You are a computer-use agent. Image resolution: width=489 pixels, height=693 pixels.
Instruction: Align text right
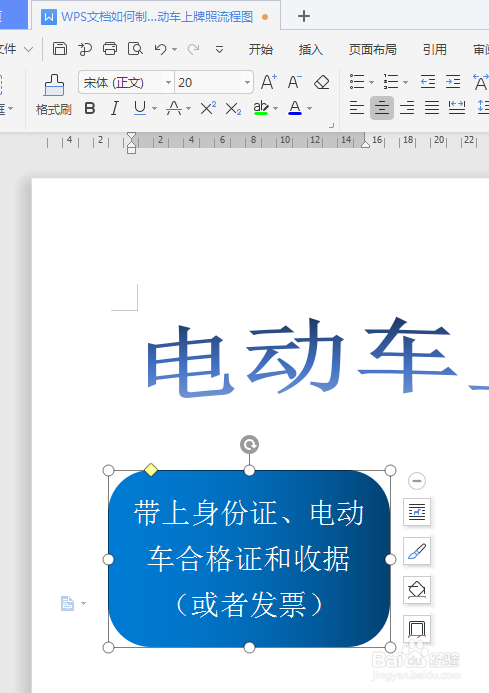coord(407,108)
